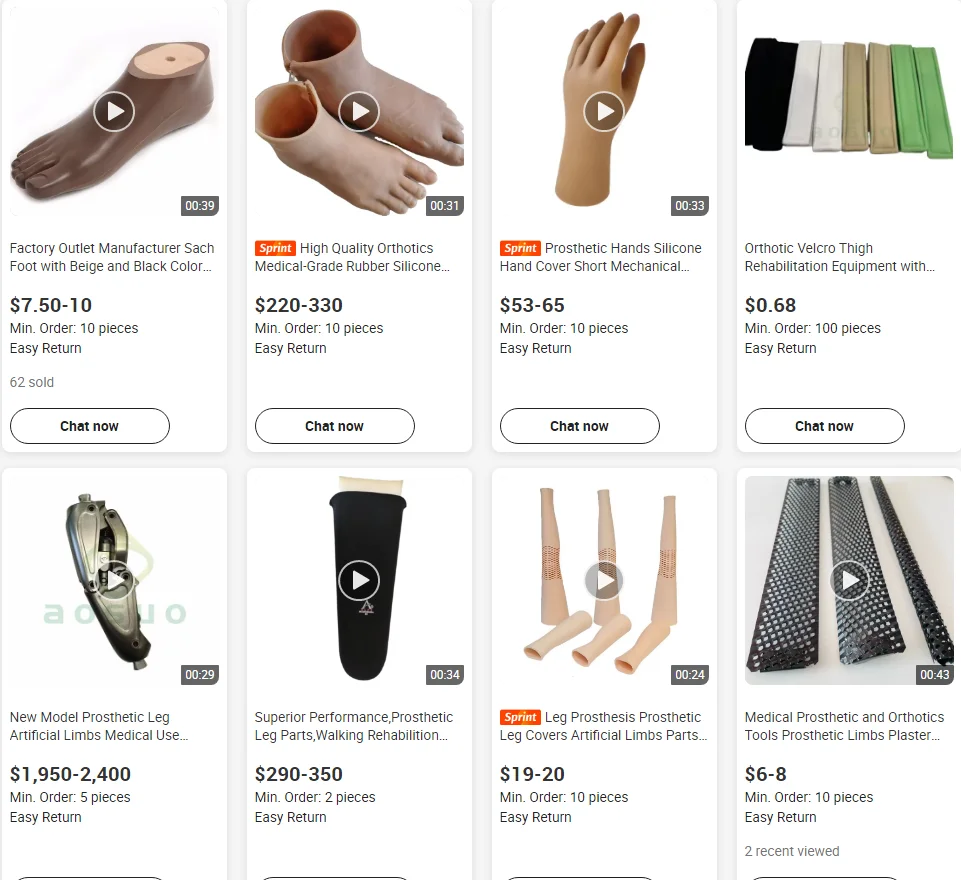Chat now about the Orthotic Velcro Thigh
The image size is (961, 880).
tap(824, 426)
